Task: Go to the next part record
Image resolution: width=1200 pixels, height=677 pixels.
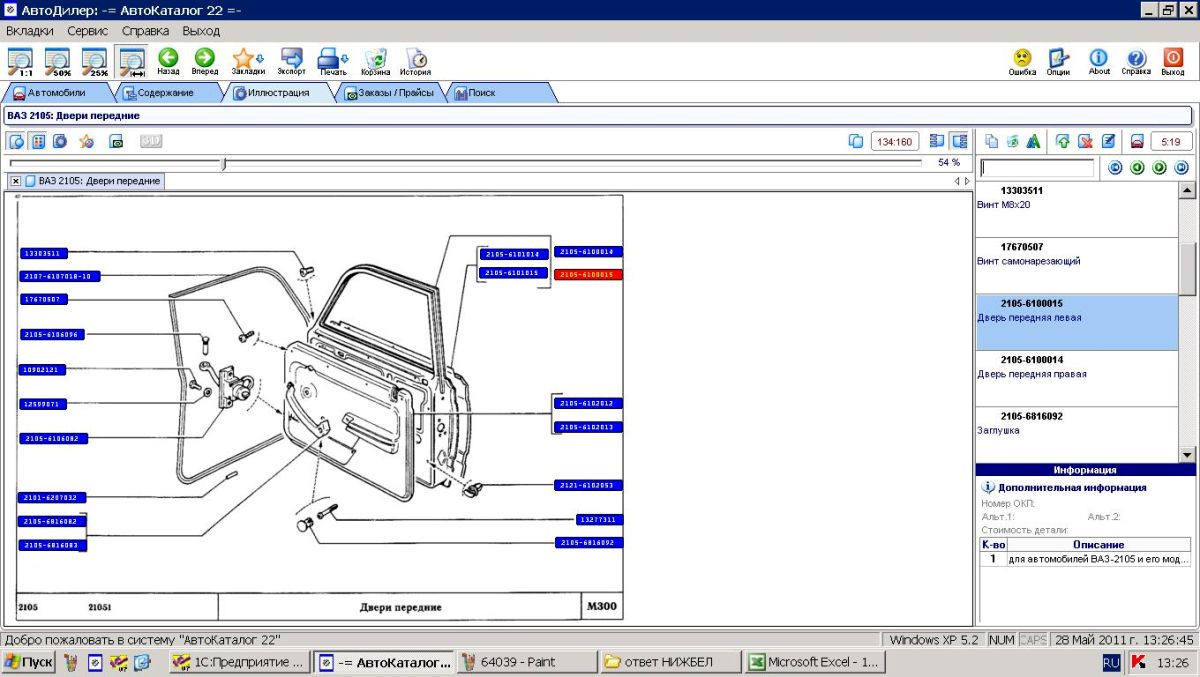Action: (1159, 168)
